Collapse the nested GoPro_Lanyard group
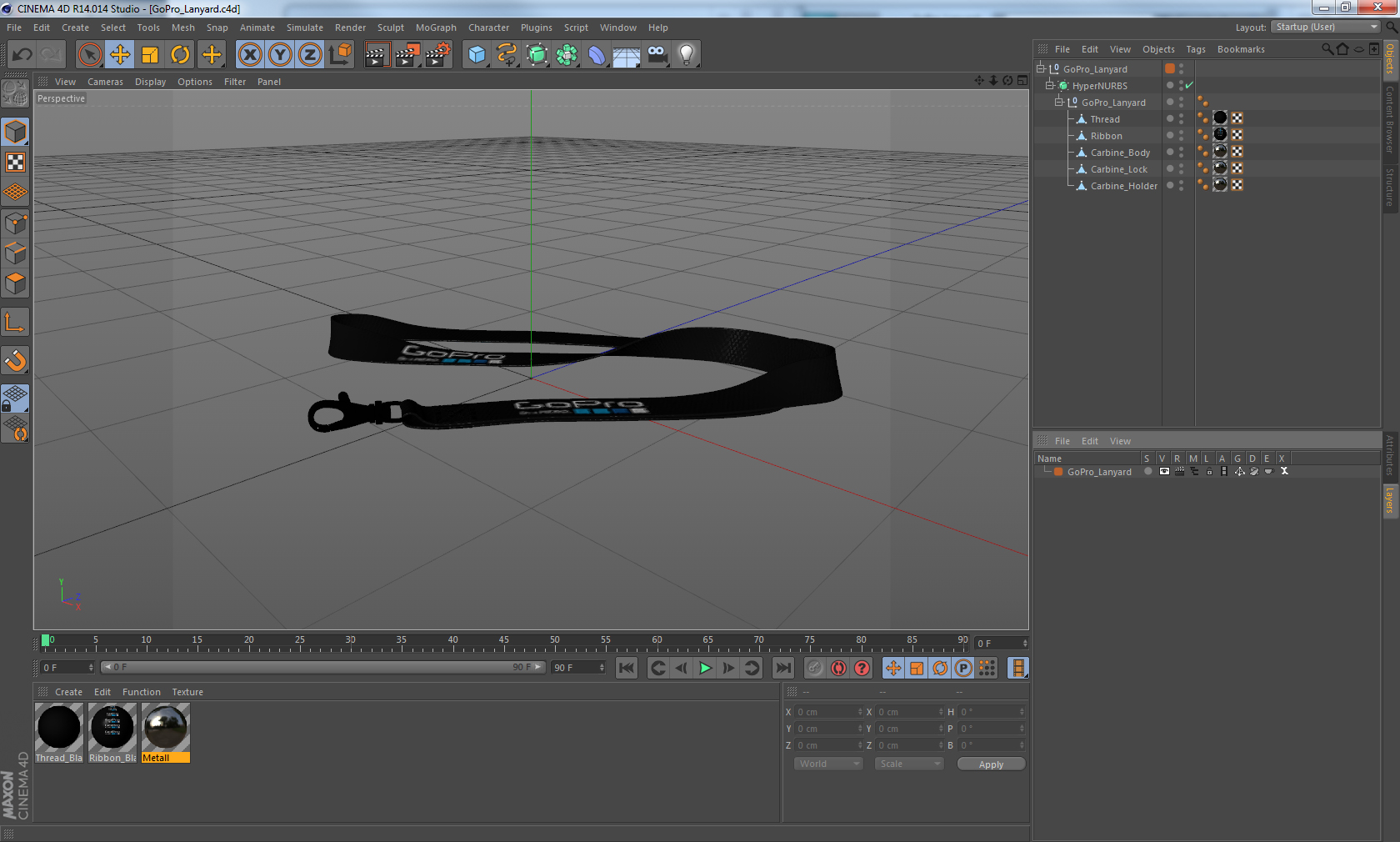This screenshot has width=1400, height=842. click(x=1059, y=102)
